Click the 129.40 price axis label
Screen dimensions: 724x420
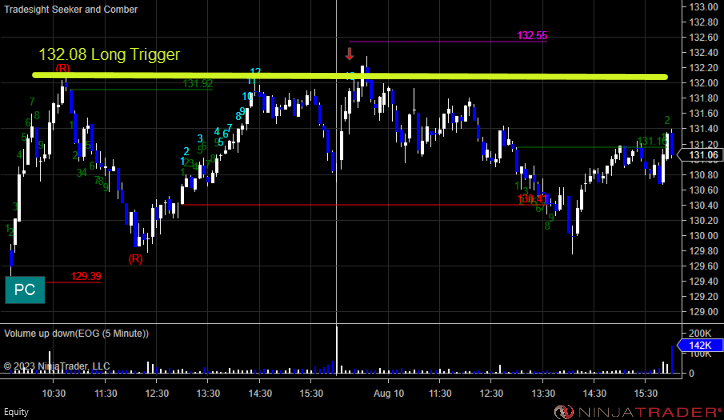703,281
